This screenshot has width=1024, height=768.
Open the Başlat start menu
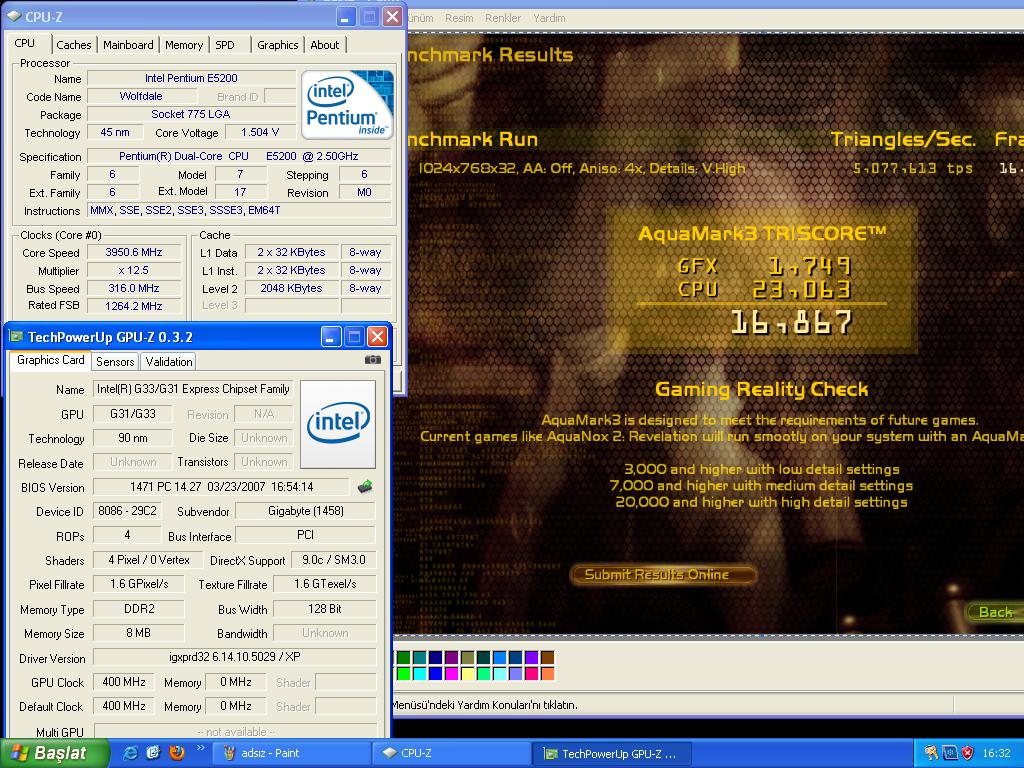54,753
